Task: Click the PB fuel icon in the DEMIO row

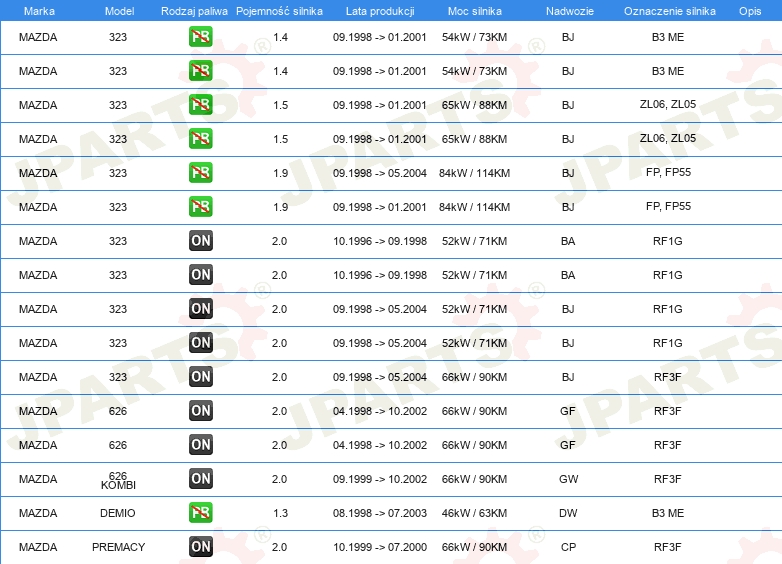Action: coord(200,513)
